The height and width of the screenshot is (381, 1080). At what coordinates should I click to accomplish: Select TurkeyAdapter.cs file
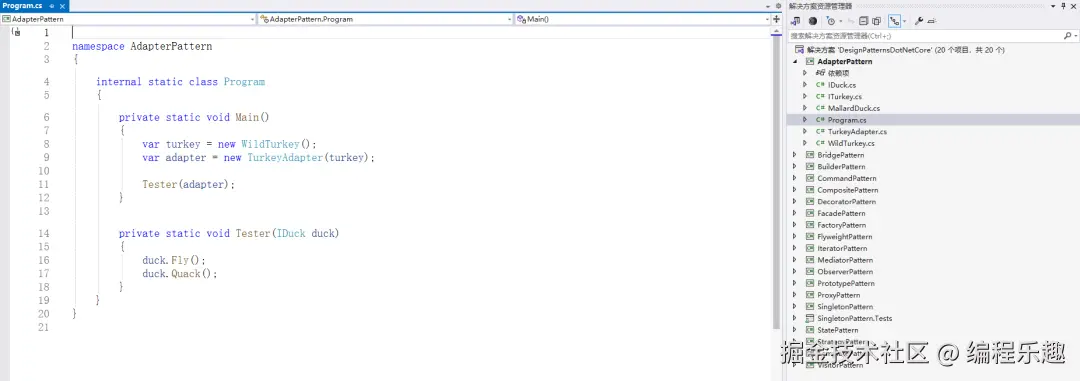tap(857, 132)
